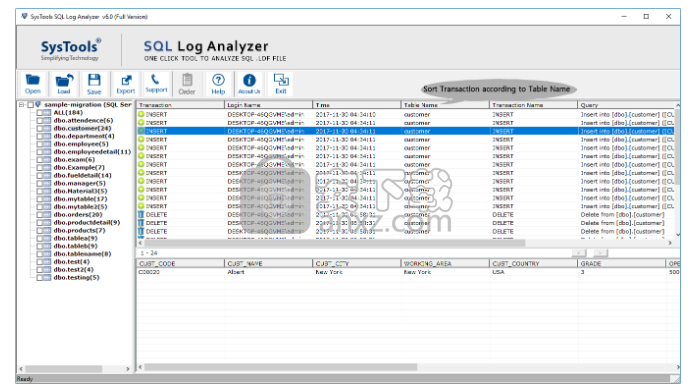
Task: Check the dbo.employeedetail(11) checkbox
Action: (x=40, y=152)
